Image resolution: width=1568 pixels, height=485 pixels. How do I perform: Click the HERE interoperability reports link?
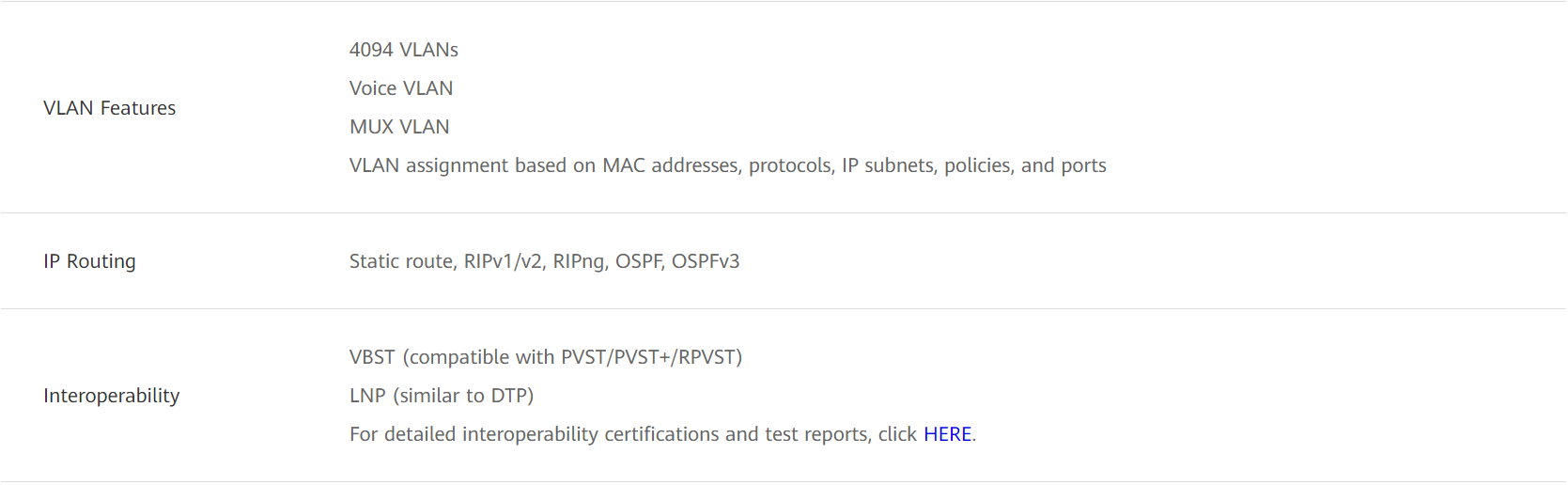tap(947, 434)
